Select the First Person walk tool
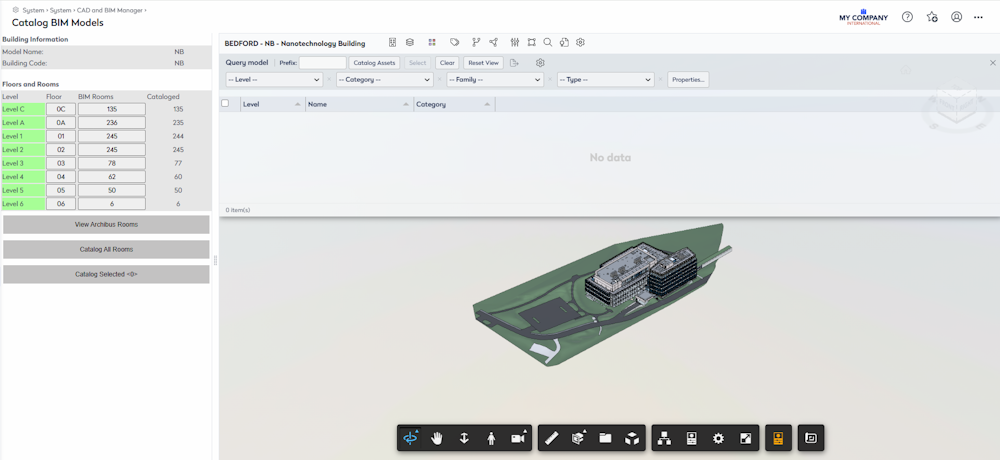The height and width of the screenshot is (460, 1000). point(491,438)
